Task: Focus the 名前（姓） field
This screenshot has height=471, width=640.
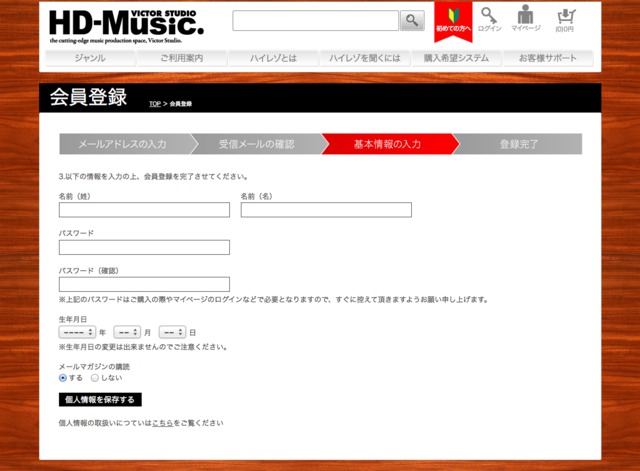Action: [144, 210]
